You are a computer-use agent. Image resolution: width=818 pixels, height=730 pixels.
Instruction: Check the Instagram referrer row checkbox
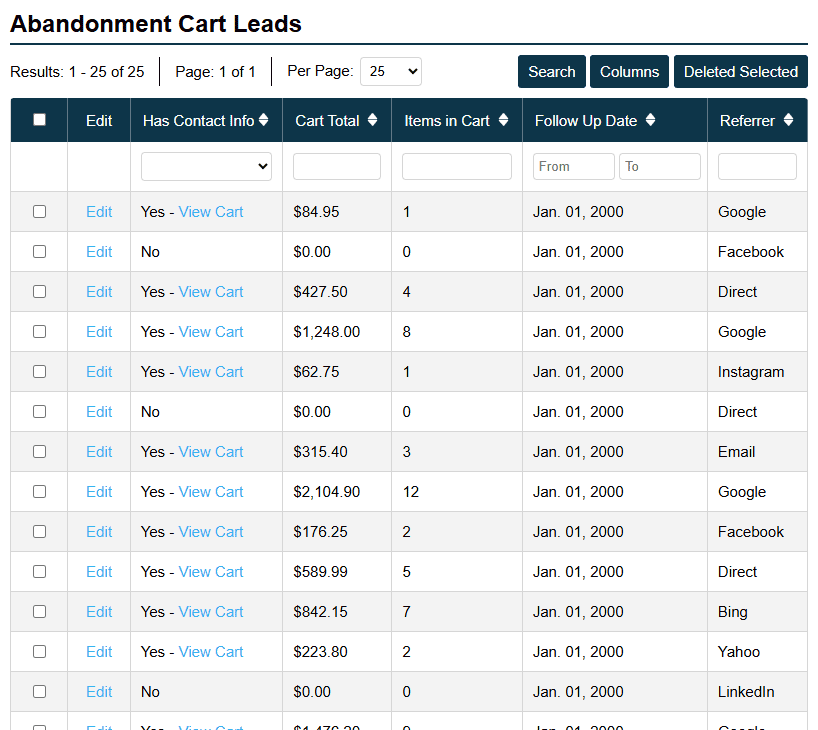39,372
